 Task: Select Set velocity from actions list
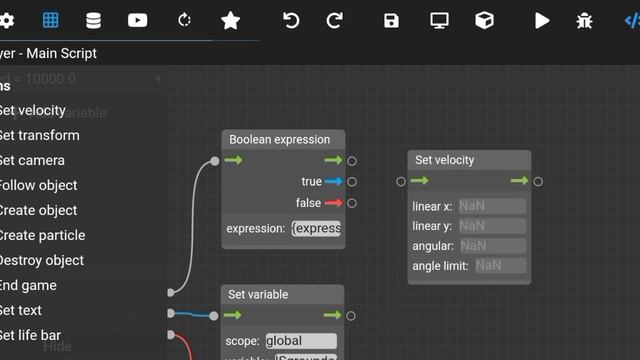pos(33,111)
